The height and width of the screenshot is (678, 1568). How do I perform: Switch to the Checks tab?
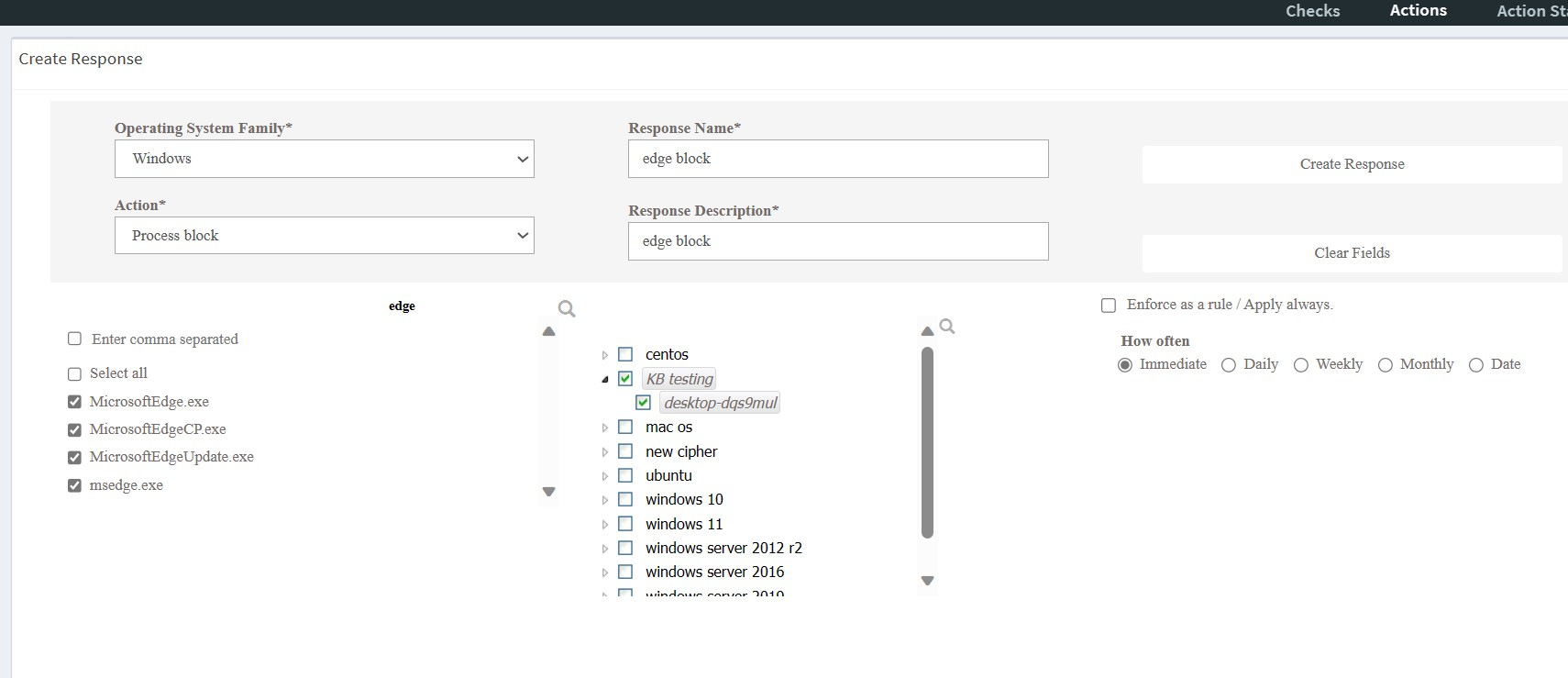[x=1312, y=11]
